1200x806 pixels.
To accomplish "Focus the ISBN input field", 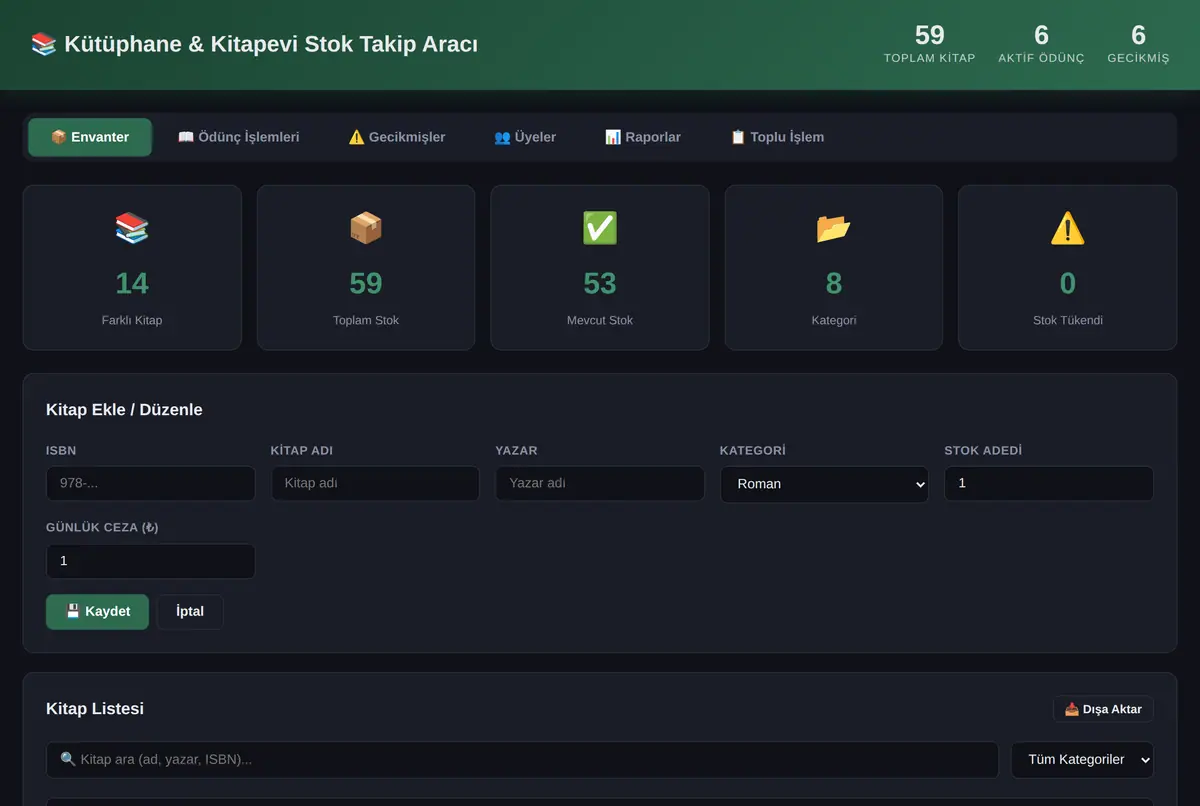I will pyautogui.click(x=150, y=484).
